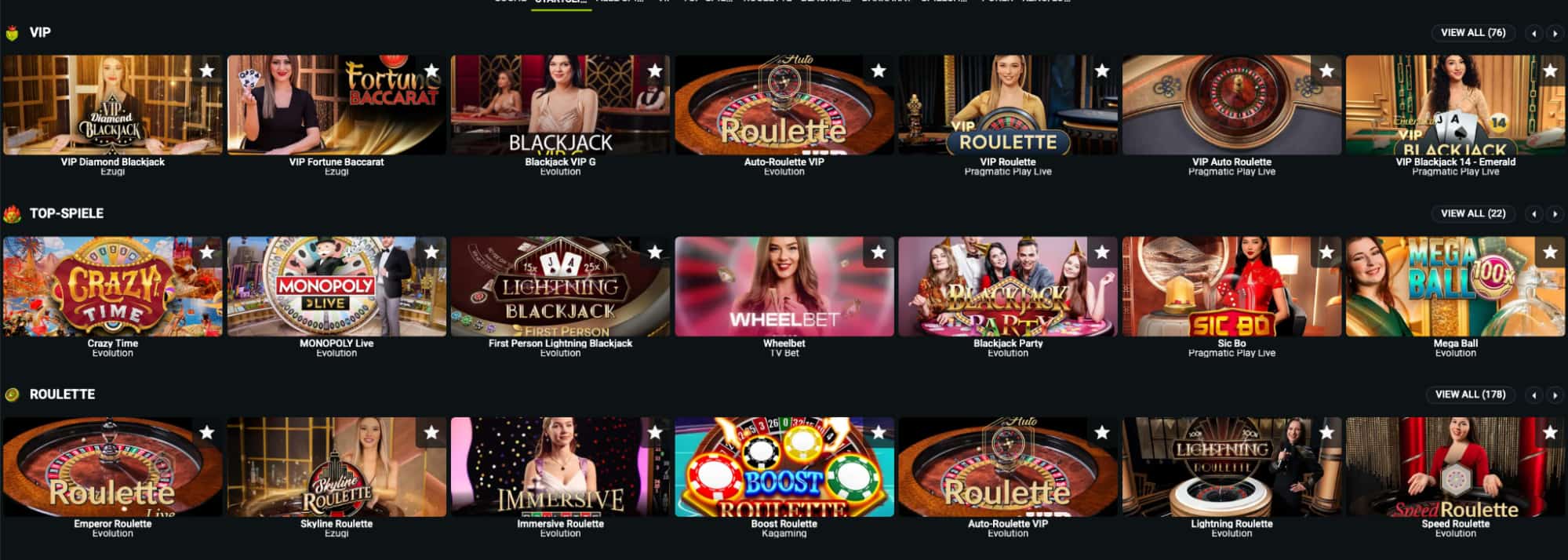This screenshot has width=1568, height=560.
Task: Star the Mega Ball game tile
Action: coord(1550,252)
